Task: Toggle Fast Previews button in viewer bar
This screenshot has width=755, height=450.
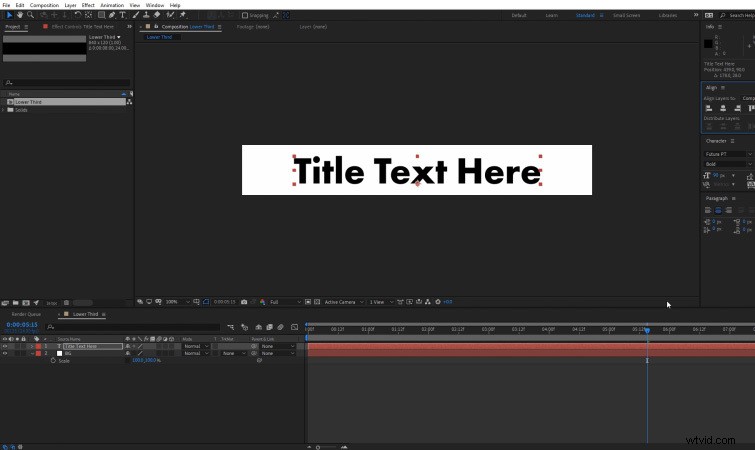Action: pos(409,302)
